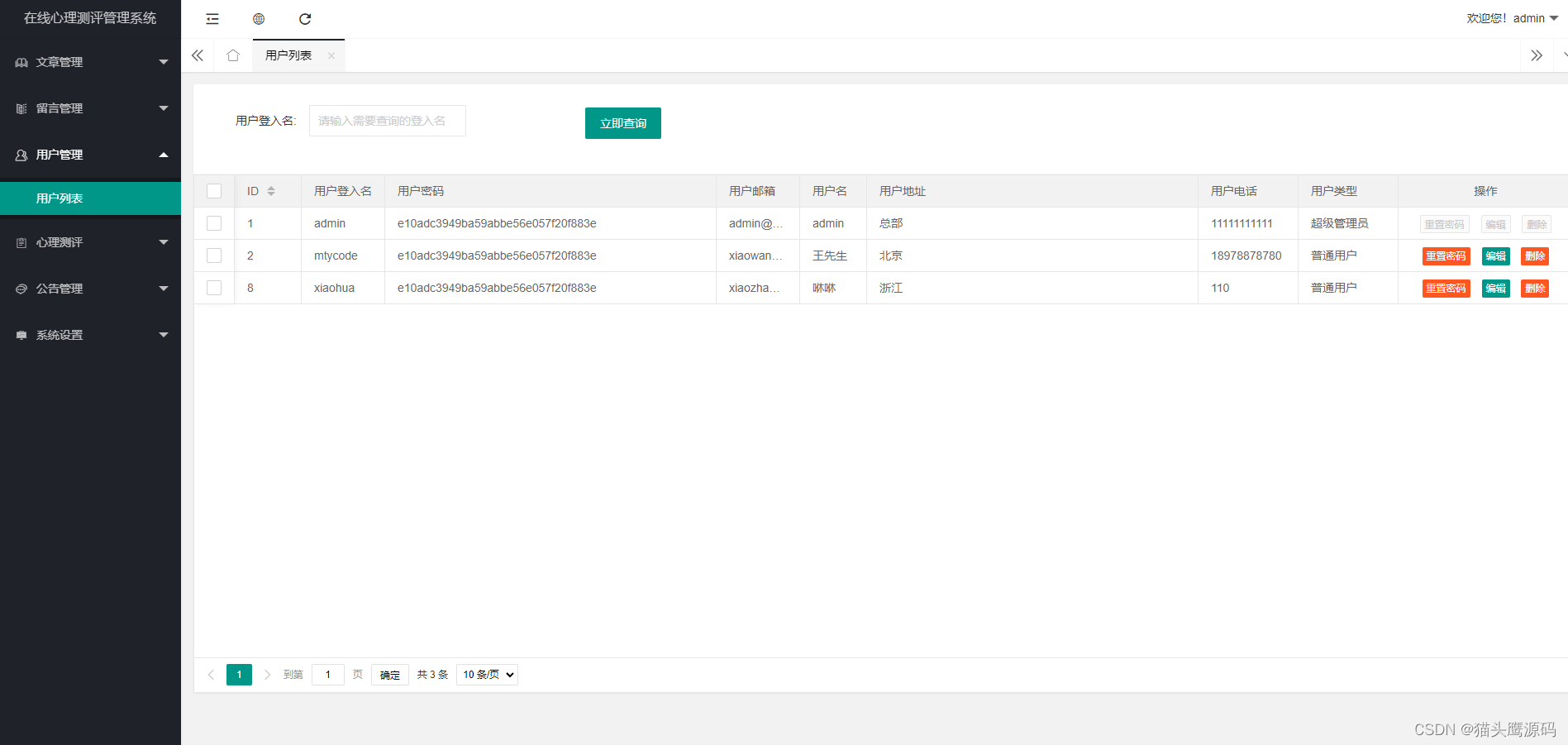The width and height of the screenshot is (1568, 745).
Task: Go to home via the house tab icon
Action: pyautogui.click(x=233, y=55)
